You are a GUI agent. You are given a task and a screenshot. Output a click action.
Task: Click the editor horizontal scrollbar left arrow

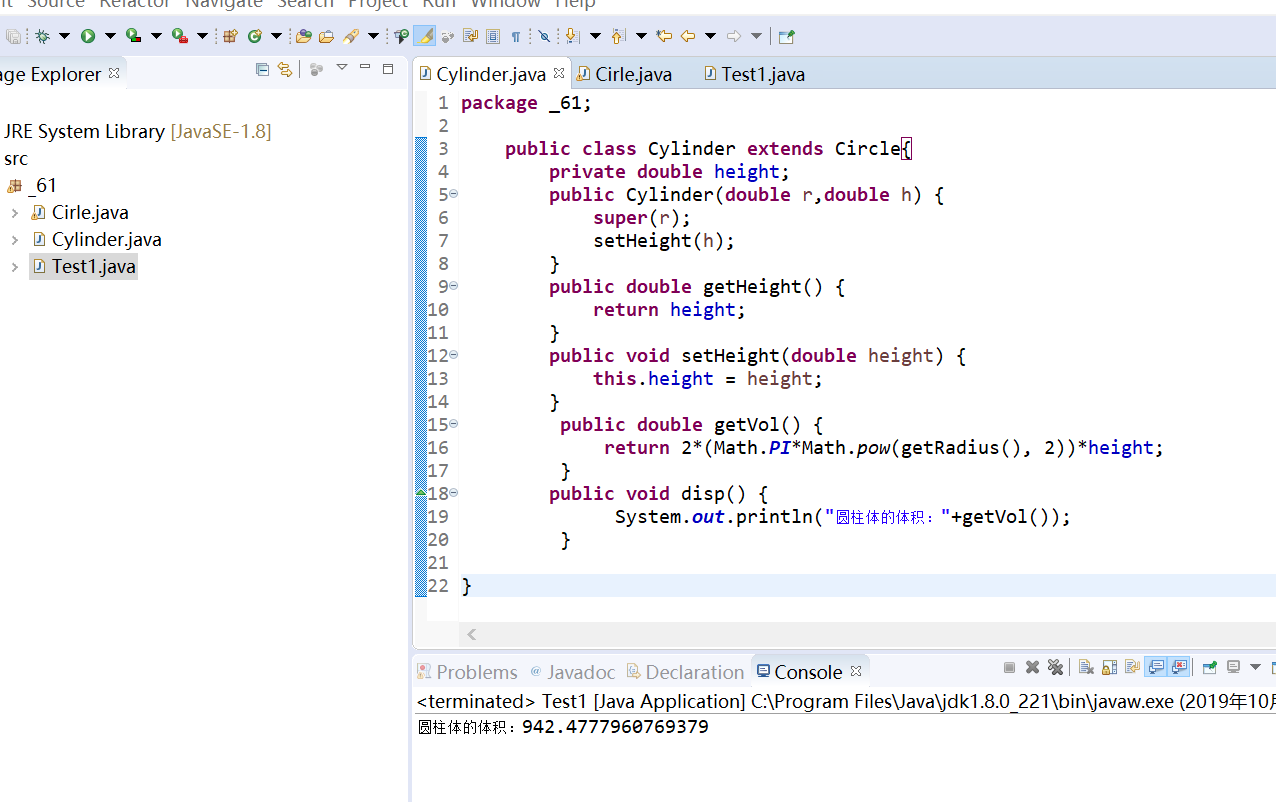point(472,634)
